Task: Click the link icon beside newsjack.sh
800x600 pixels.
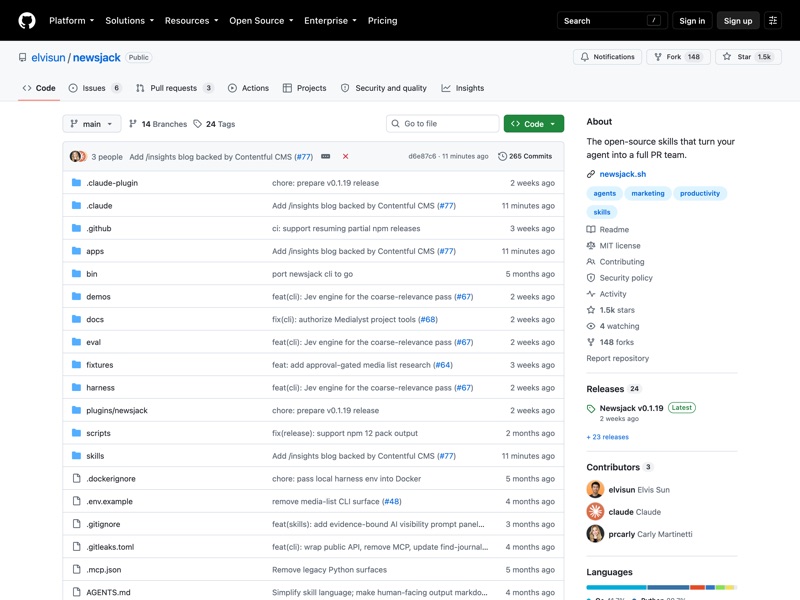Action: click(591, 174)
